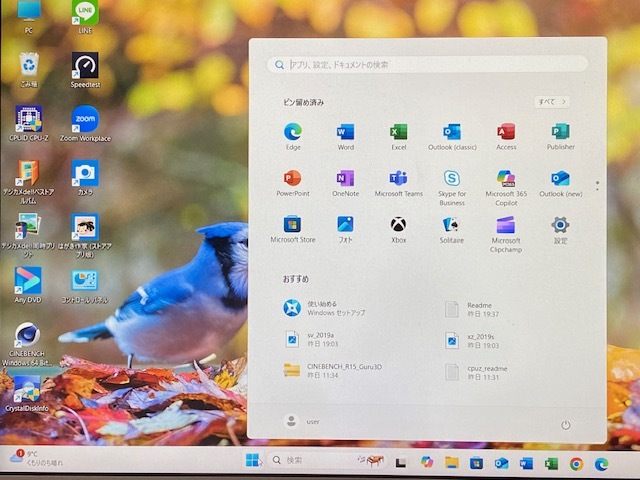Screen dimensions: 640x480
Task: Open recommended file Readme
Action: [472, 309]
